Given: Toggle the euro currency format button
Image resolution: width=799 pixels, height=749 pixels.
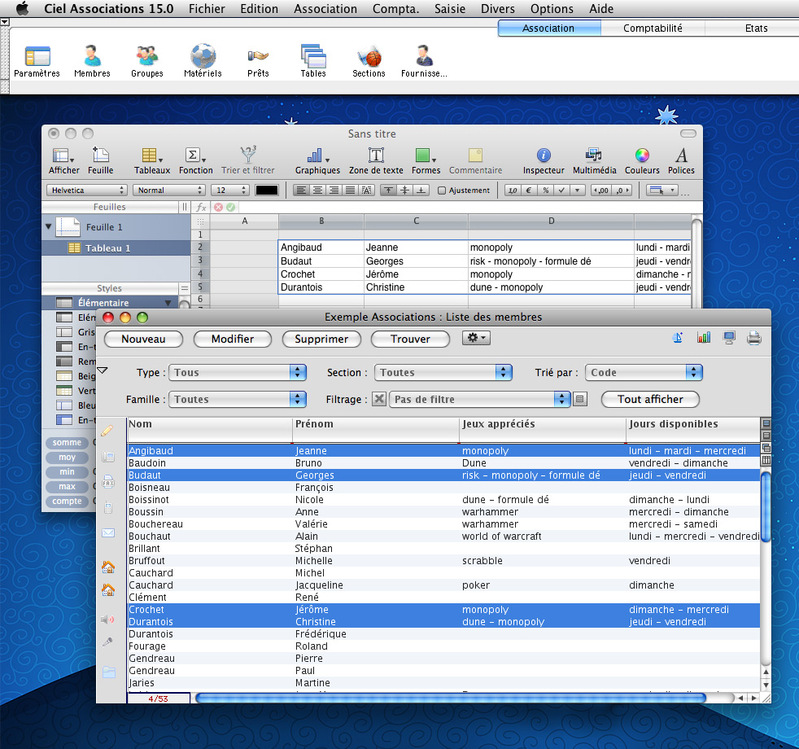Looking at the screenshot, I should point(529,191).
